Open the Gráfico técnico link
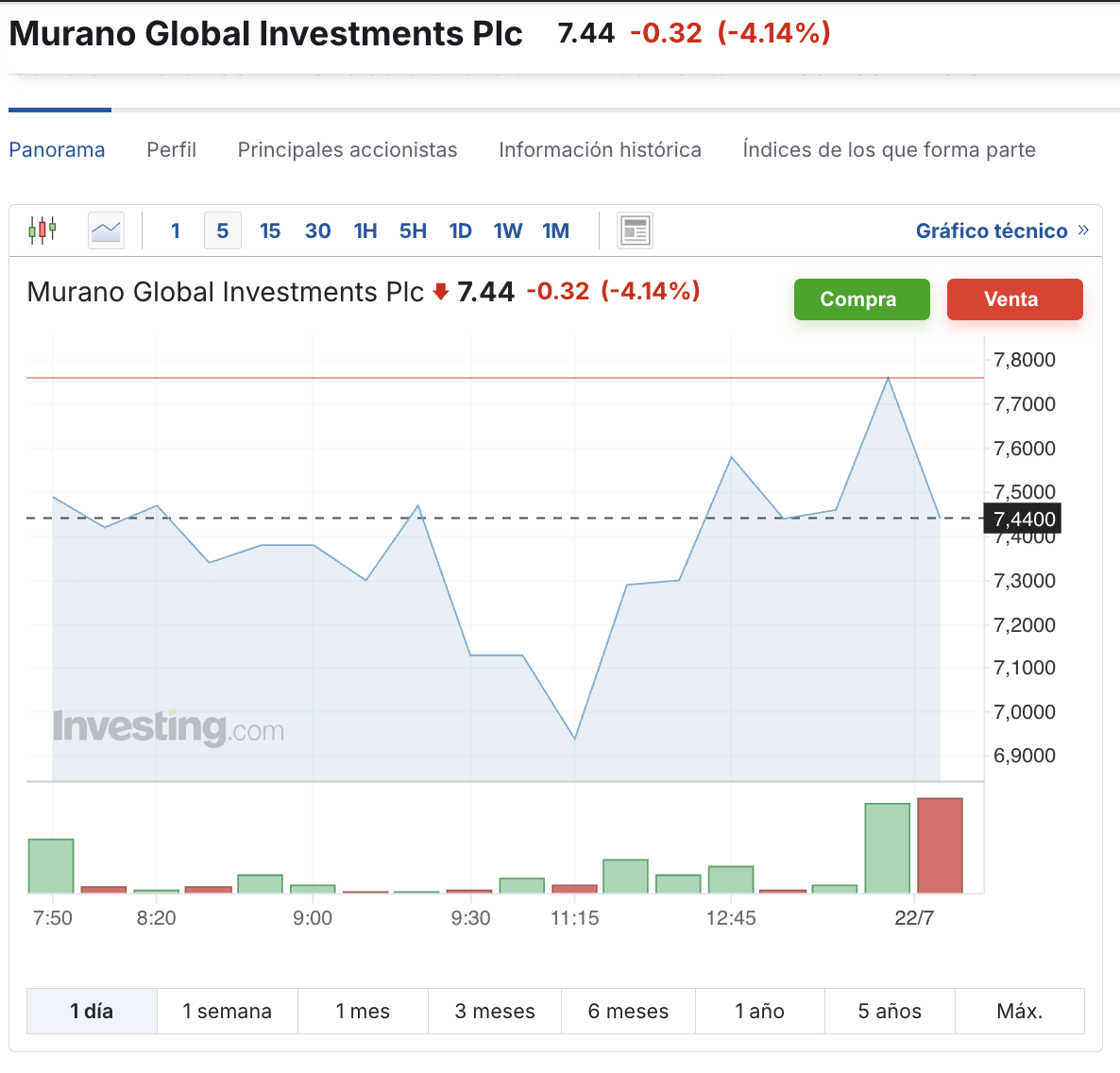Screen dimensions: 1120x1073 (x=992, y=230)
